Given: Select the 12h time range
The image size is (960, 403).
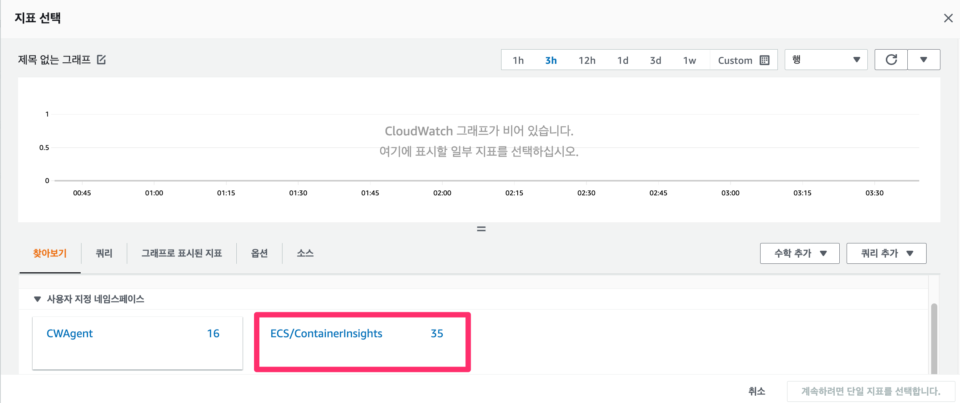Looking at the screenshot, I should [x=587, y=61].
